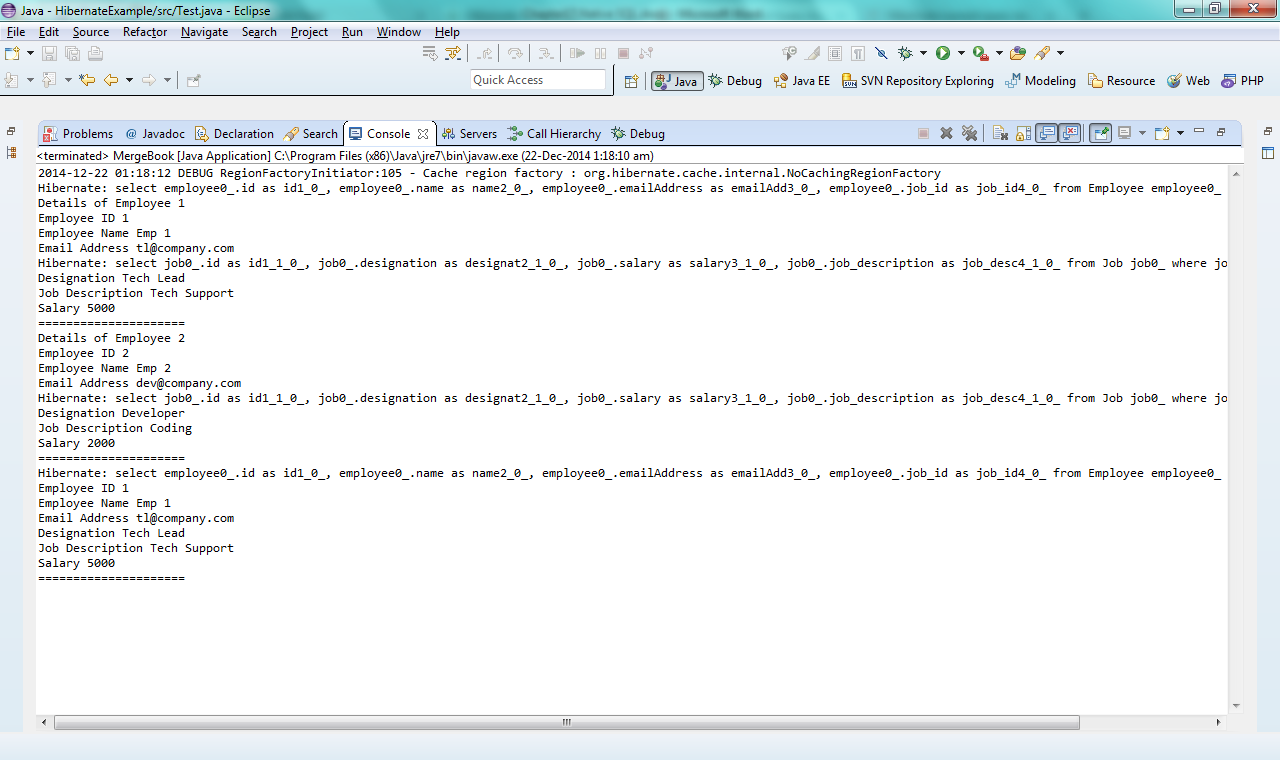Switch to the Call Hierarchy tab
Screen dimensions: 1280x760
[x=554, y=133]
